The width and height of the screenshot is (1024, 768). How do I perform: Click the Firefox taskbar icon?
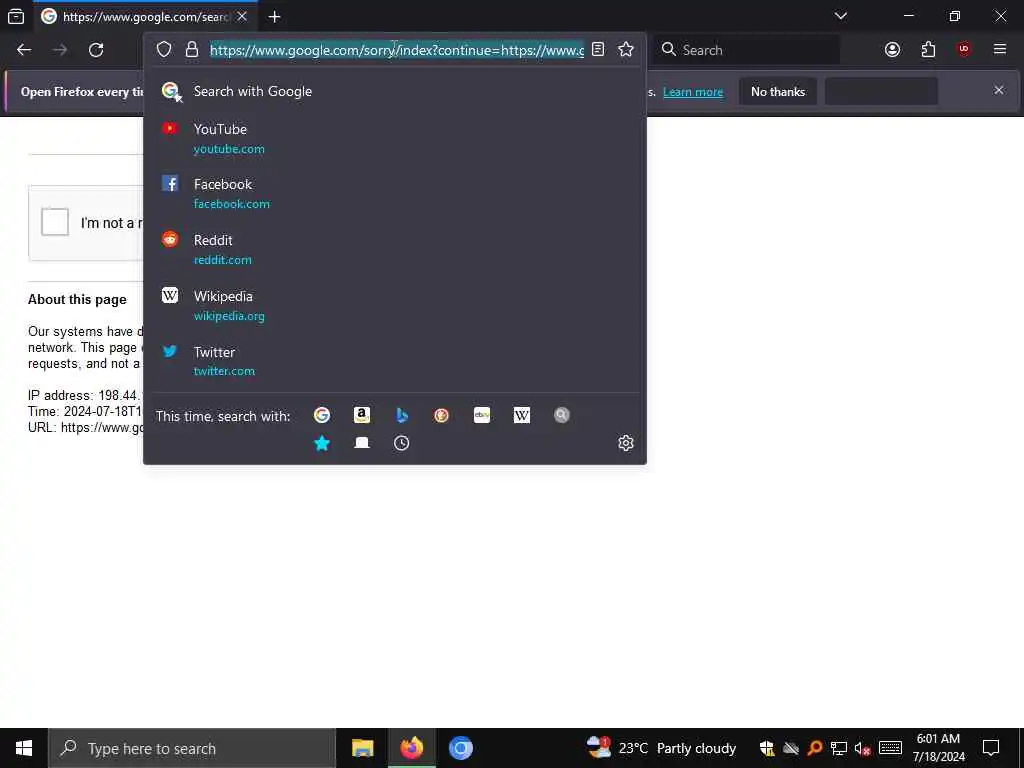tap(411, 748)
